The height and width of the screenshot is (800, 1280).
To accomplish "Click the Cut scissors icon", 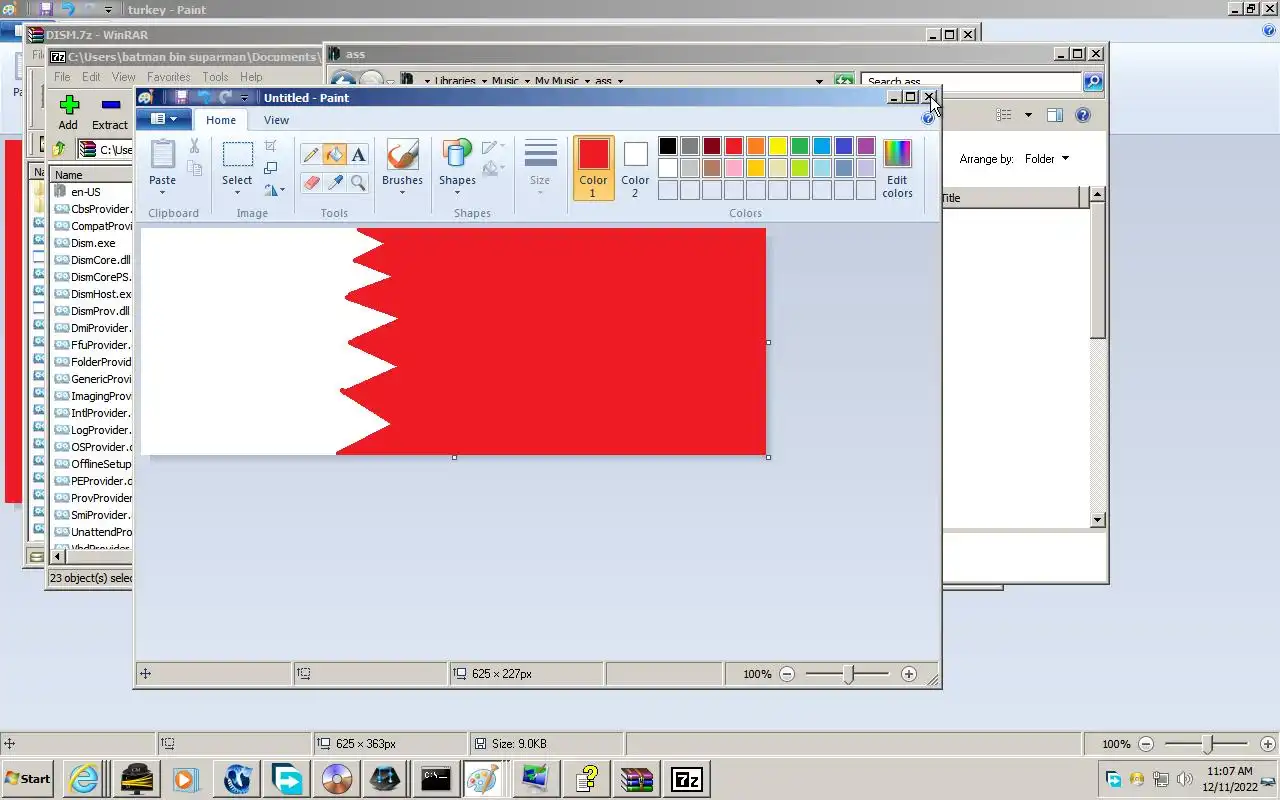I will pyautogui.click(x=194, y=147).
